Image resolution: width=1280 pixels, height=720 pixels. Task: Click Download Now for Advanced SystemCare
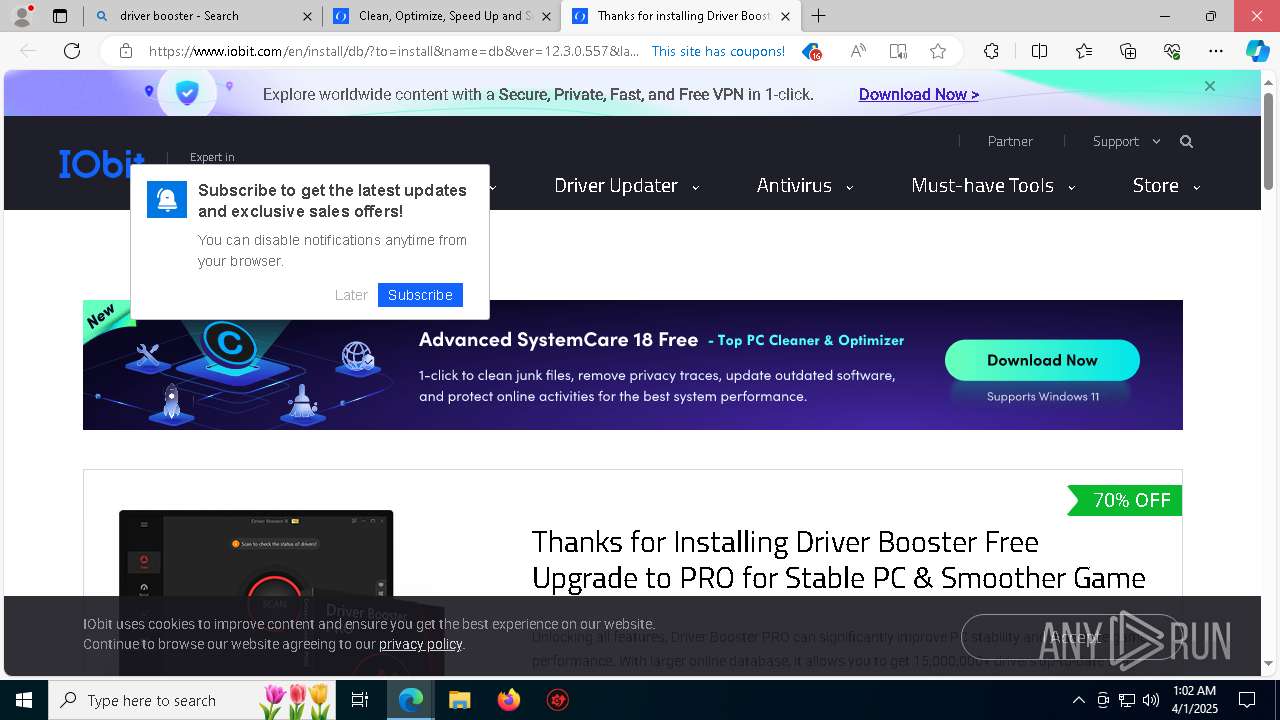coord(1042,360)
